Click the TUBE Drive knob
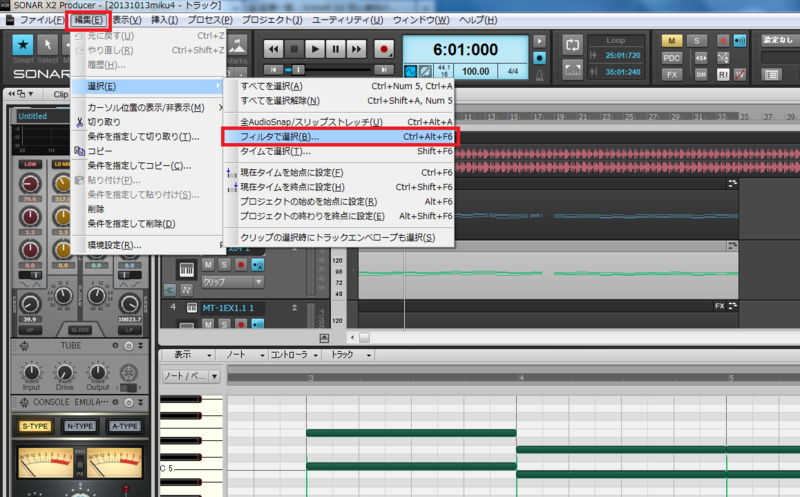Screen dimensions: 800x497 click(65, 372)
